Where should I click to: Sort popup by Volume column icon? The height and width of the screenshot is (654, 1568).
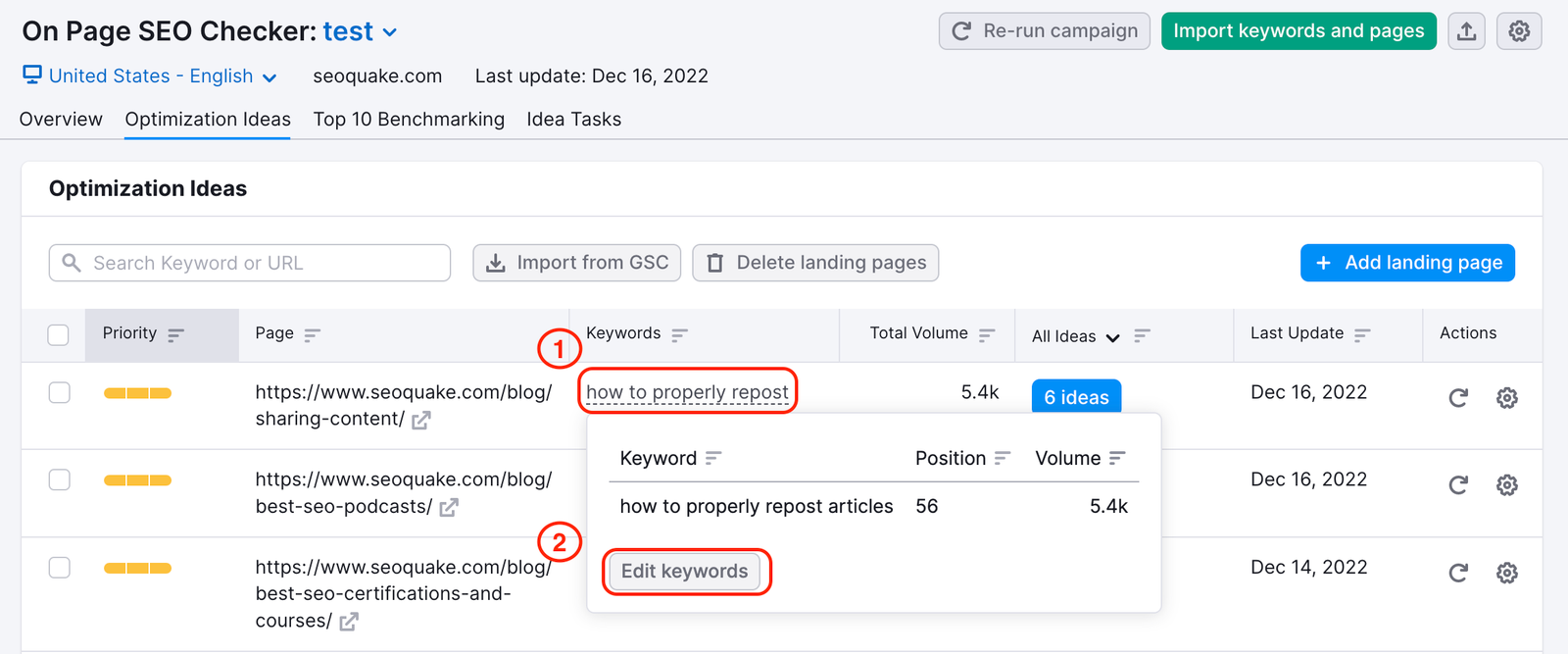[1117, 458]
